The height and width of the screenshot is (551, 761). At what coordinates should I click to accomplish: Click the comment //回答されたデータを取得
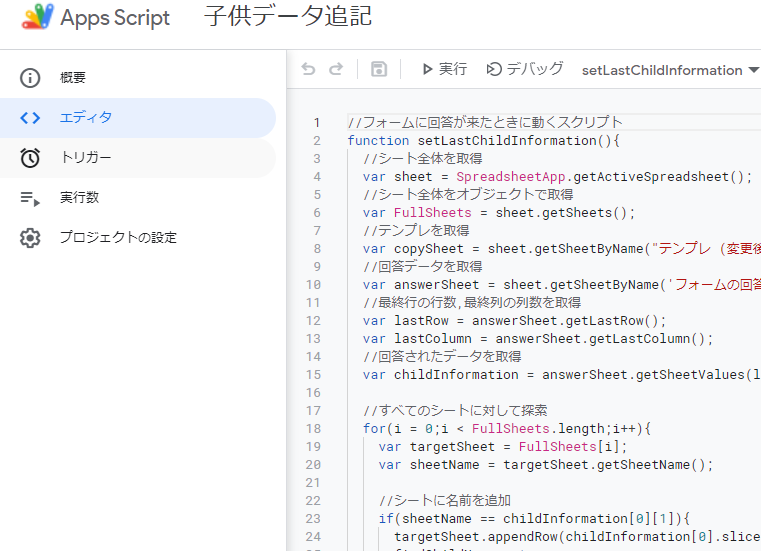442,356
